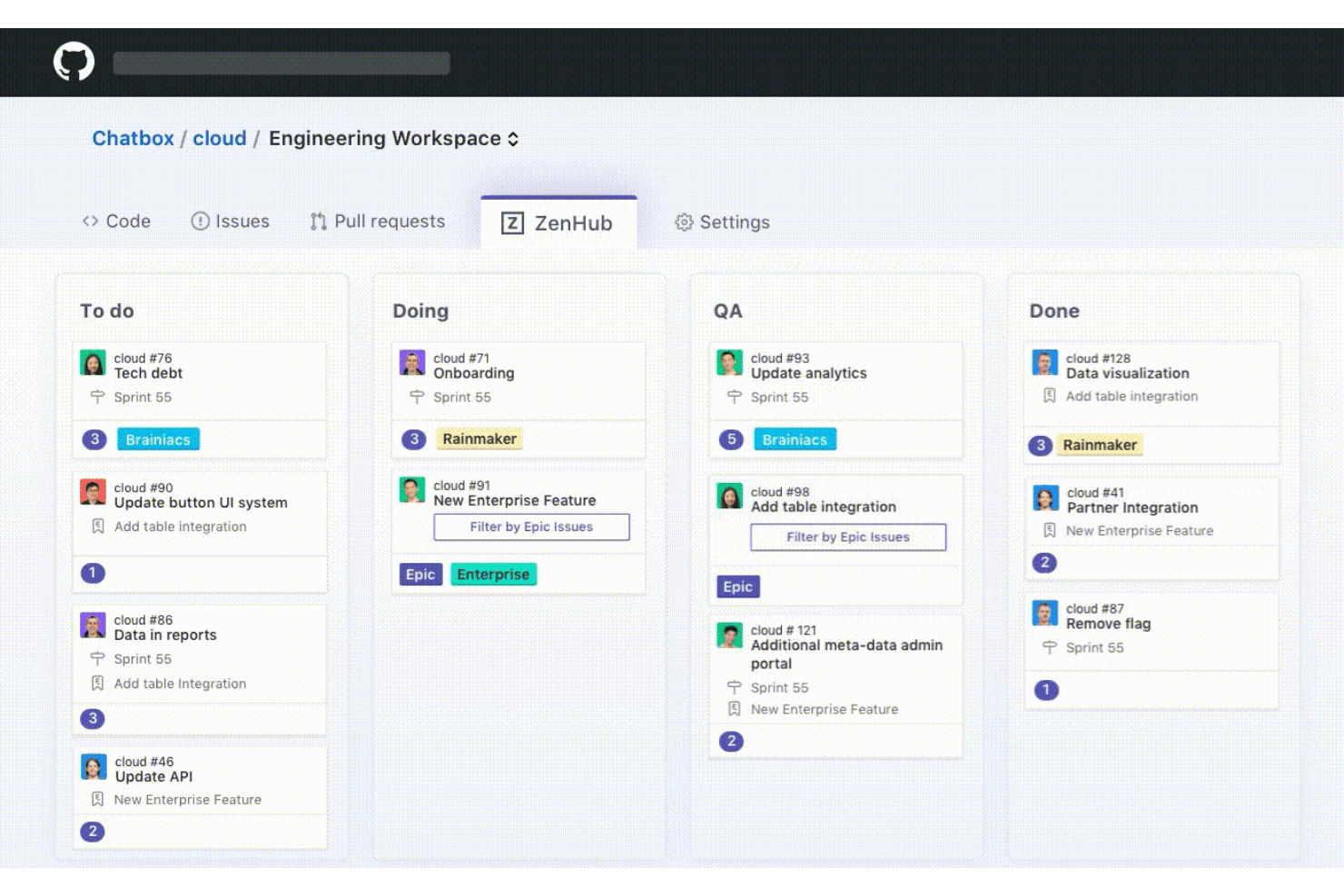Click assignee avatar on Data visualization card

pyautogui.click(x=1045, y=363)
